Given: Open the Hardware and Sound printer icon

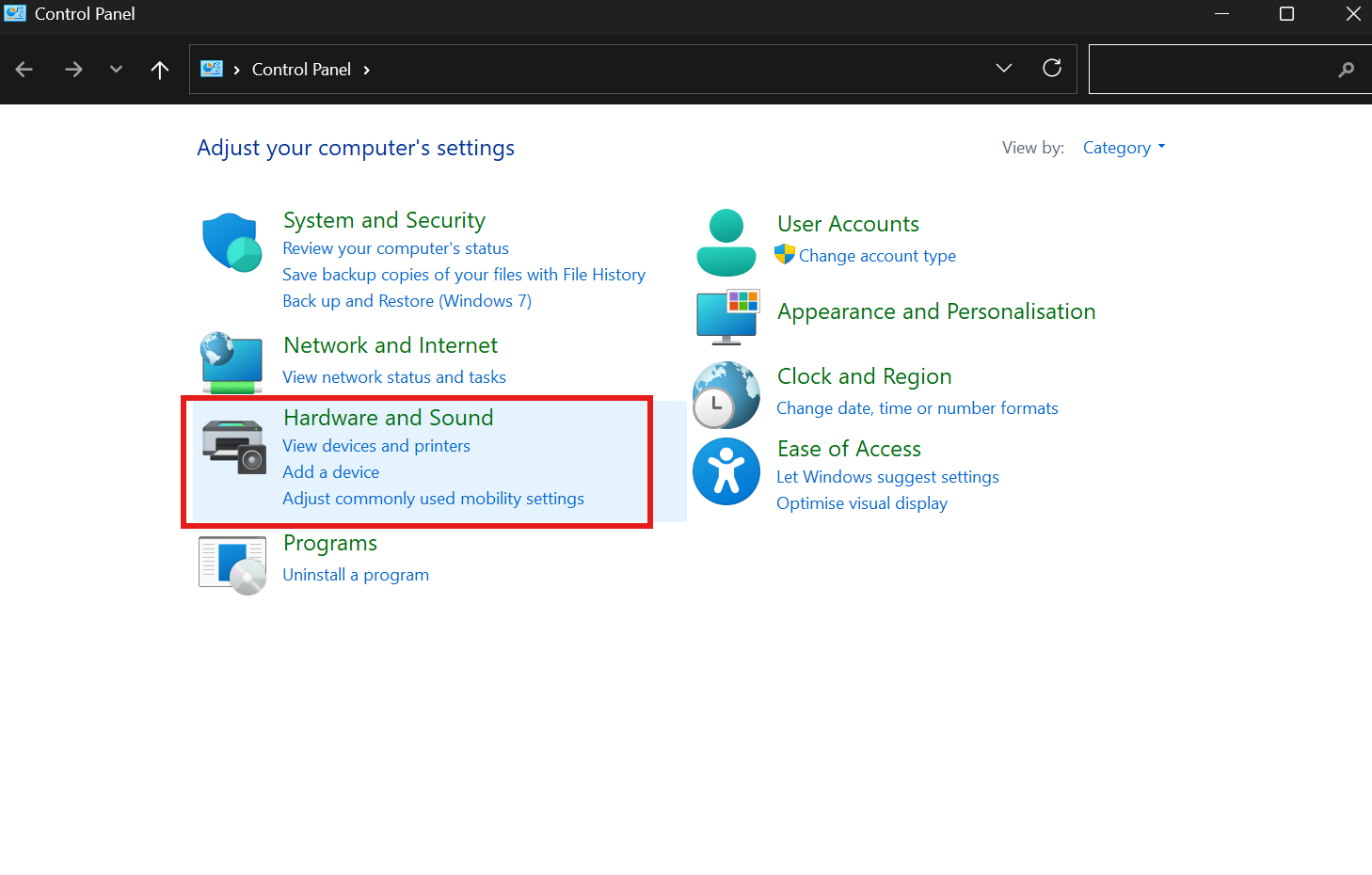Looking at the screenshot, I should click(x=234, y=447).
